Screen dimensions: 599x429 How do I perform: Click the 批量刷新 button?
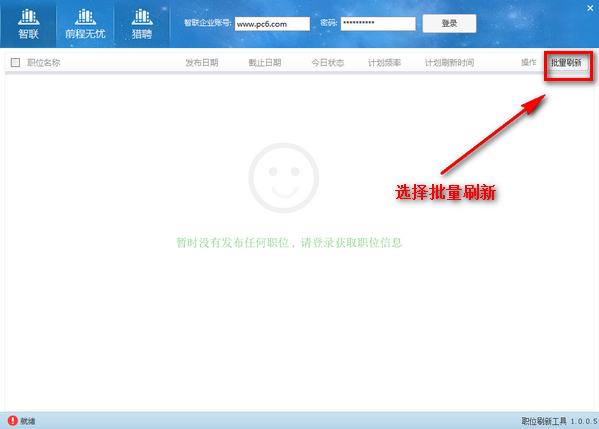tap(567, 63)
